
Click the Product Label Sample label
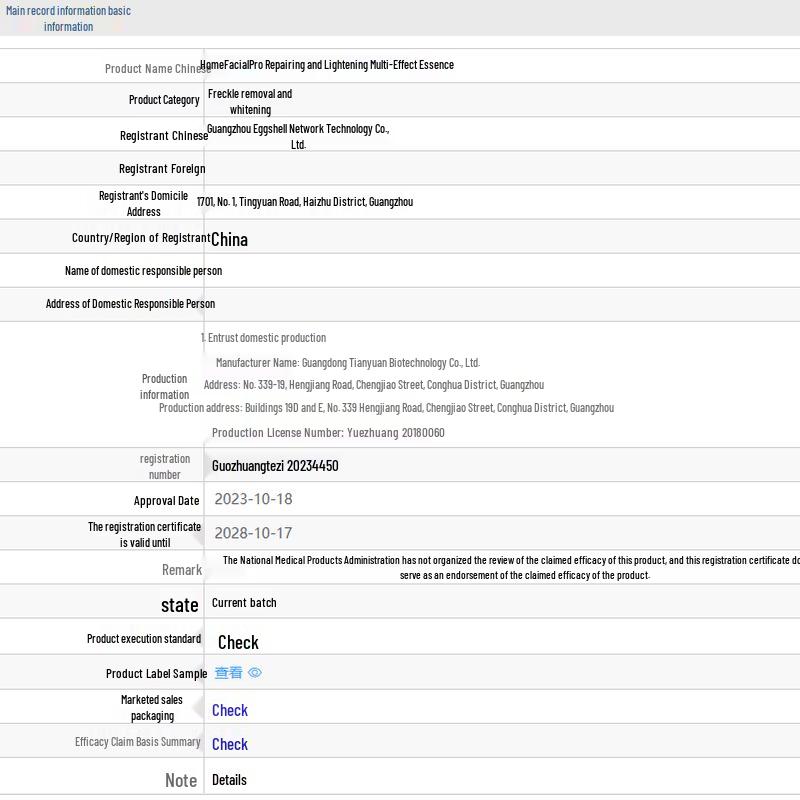(x=157, y=674)
